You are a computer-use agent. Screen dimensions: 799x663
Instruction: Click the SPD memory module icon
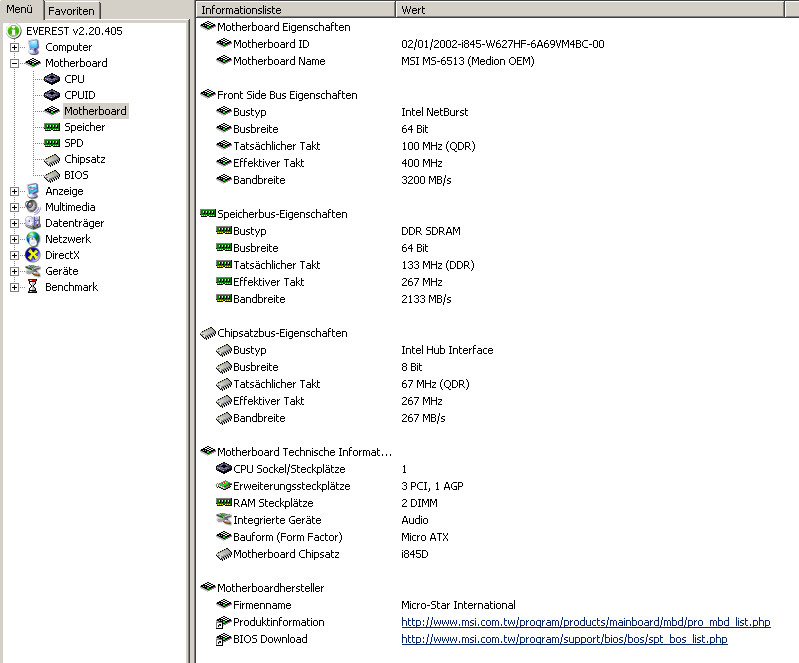pyautogui.click(x=52, y=143)
